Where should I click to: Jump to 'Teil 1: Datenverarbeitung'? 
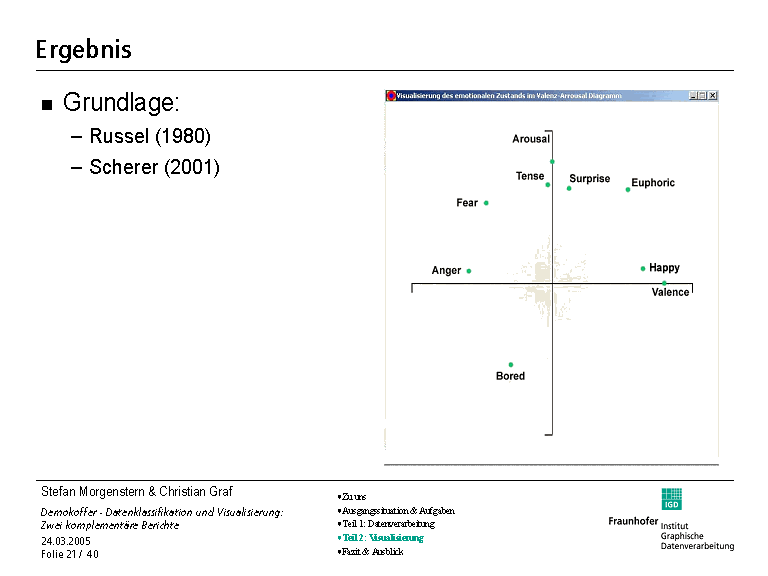click(388, 524)
